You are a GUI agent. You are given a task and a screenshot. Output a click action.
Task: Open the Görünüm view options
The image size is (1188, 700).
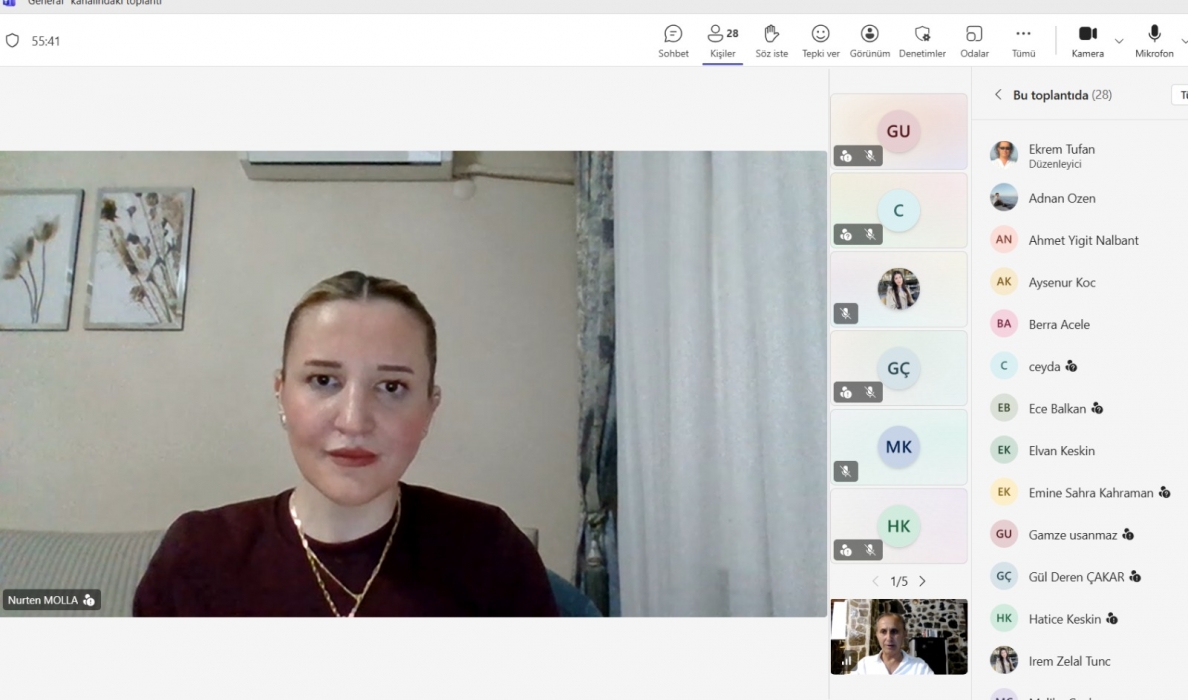pyautogui.click(x=869, y=40)
